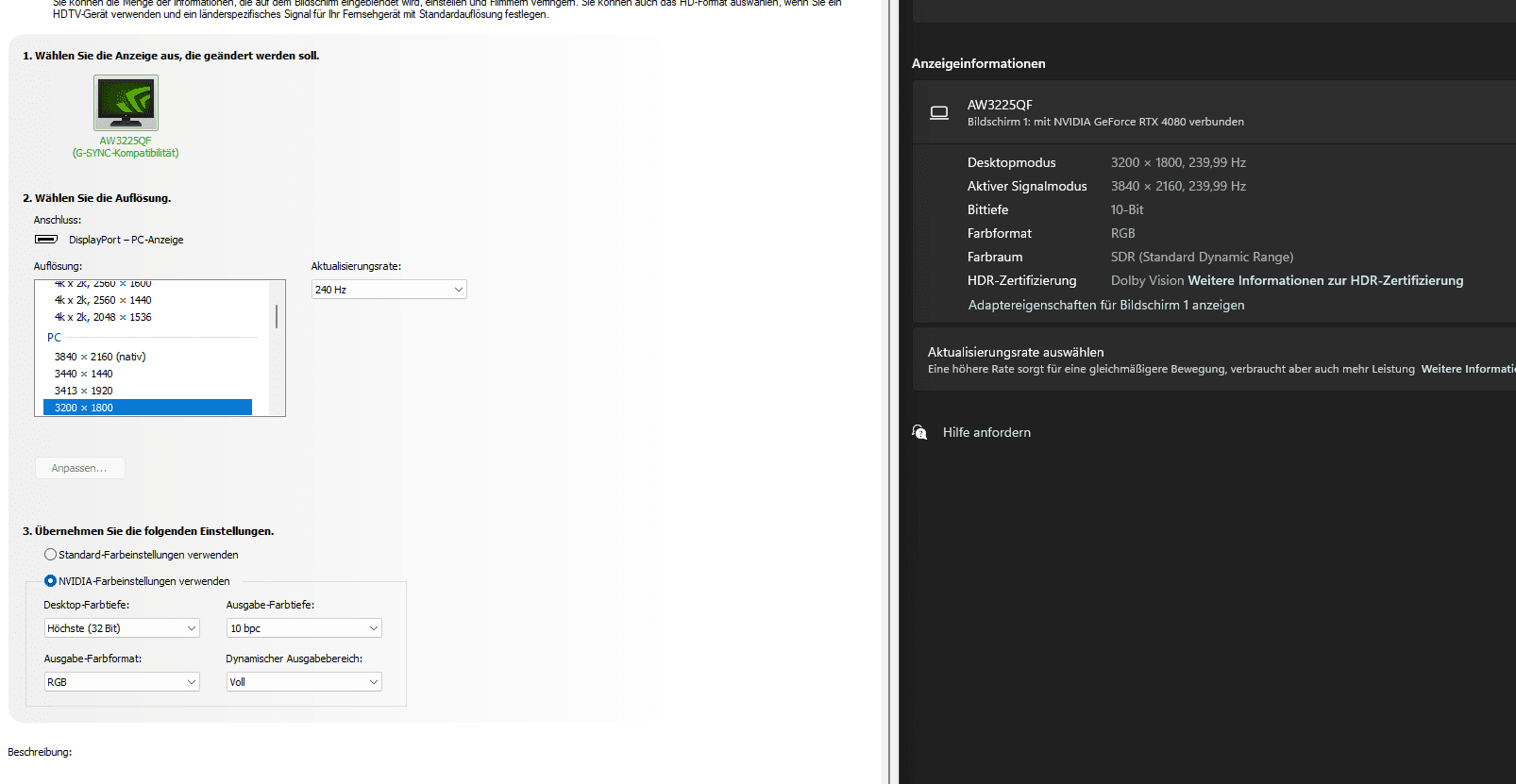Screen dimensions: 1516x784
Task: Click the Desktopmodus value 3200 × 1800
Action: (x=1178, y=162)
